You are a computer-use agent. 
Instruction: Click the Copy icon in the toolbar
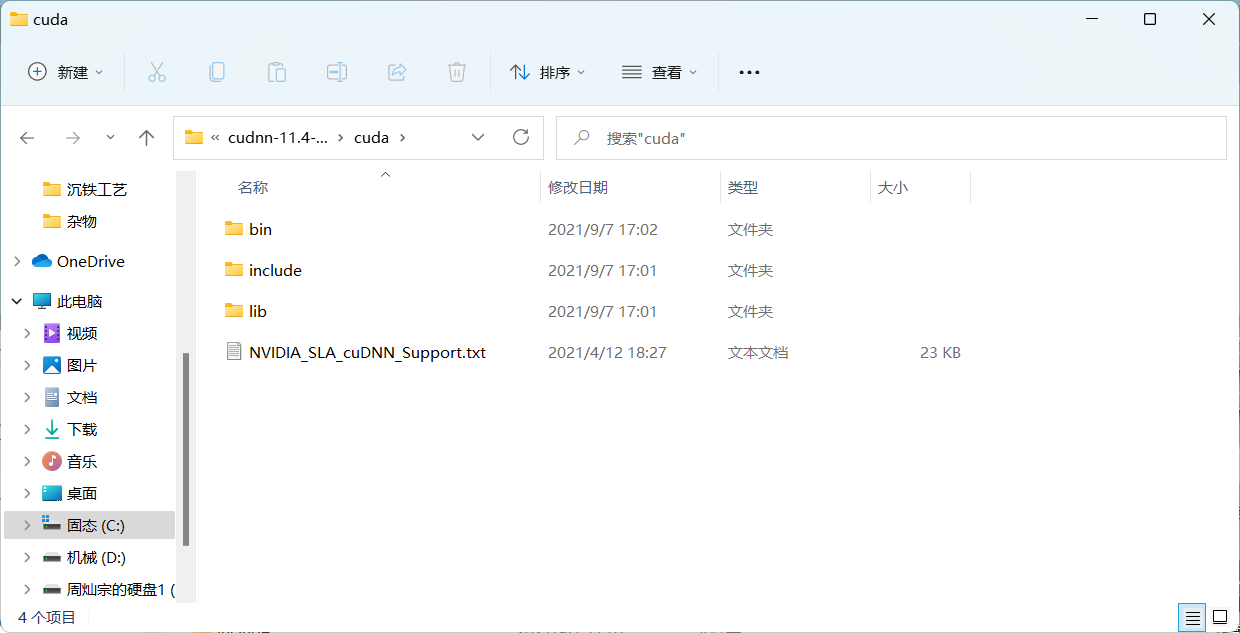point(216,71)
